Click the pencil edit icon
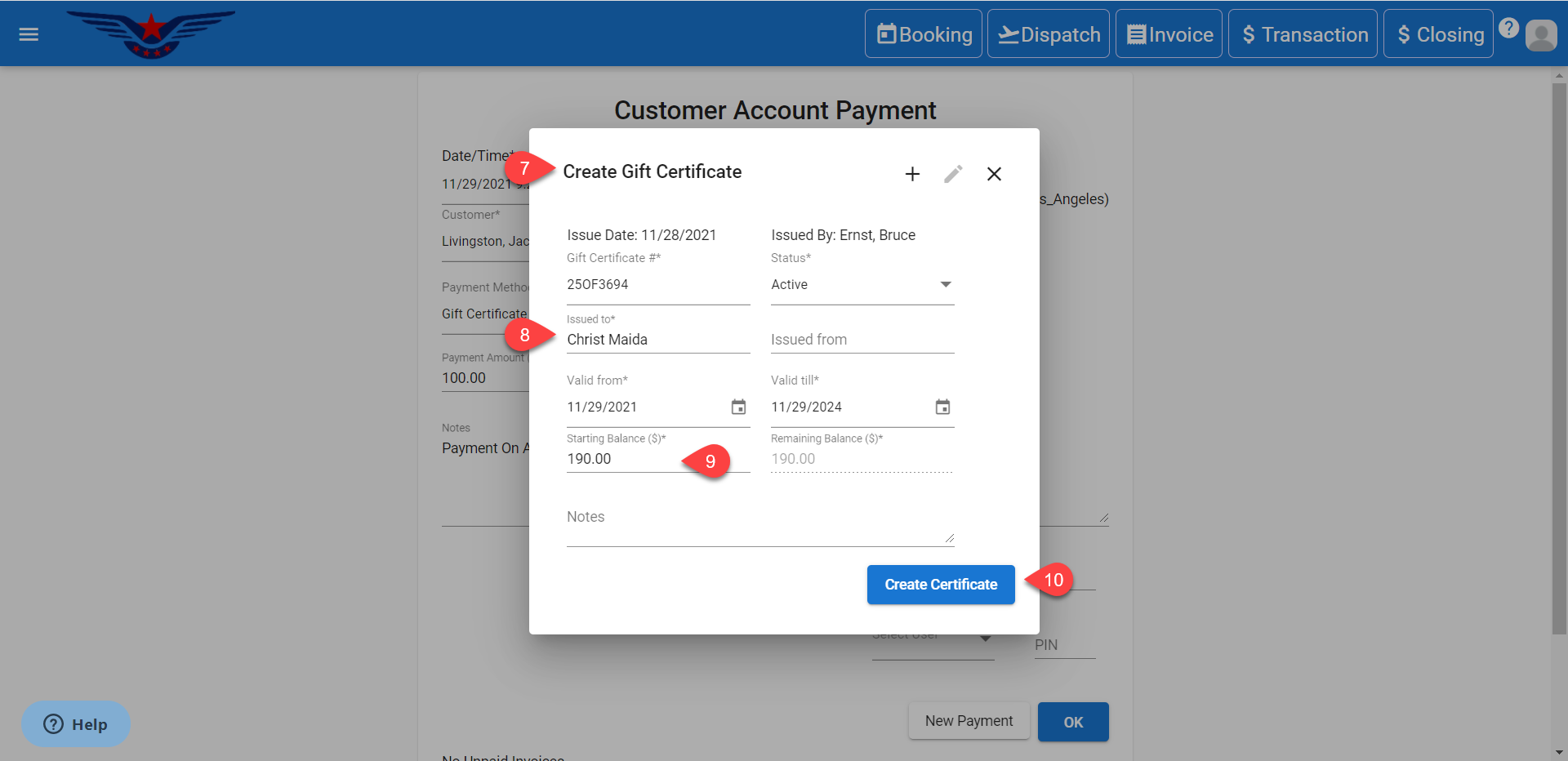 953,174
